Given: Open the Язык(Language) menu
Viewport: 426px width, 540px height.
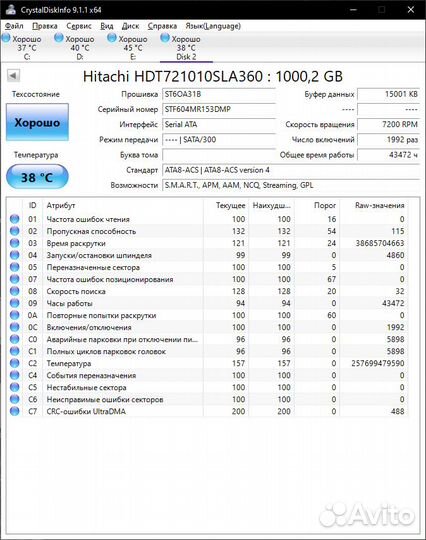Looking at the screenshot, I should 213,26.
